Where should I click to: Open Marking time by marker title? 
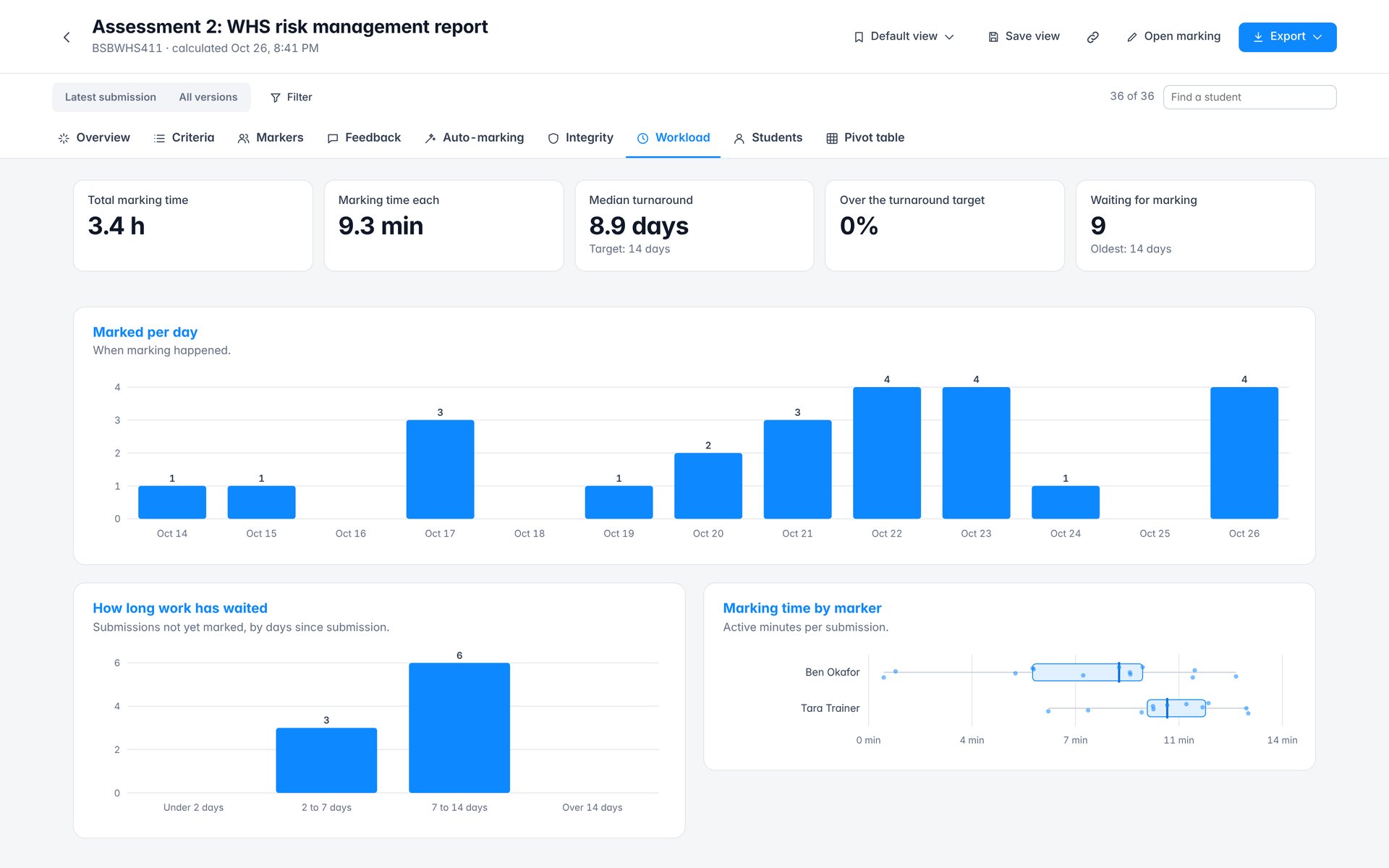pyautogui.click(x=802, y=608)
